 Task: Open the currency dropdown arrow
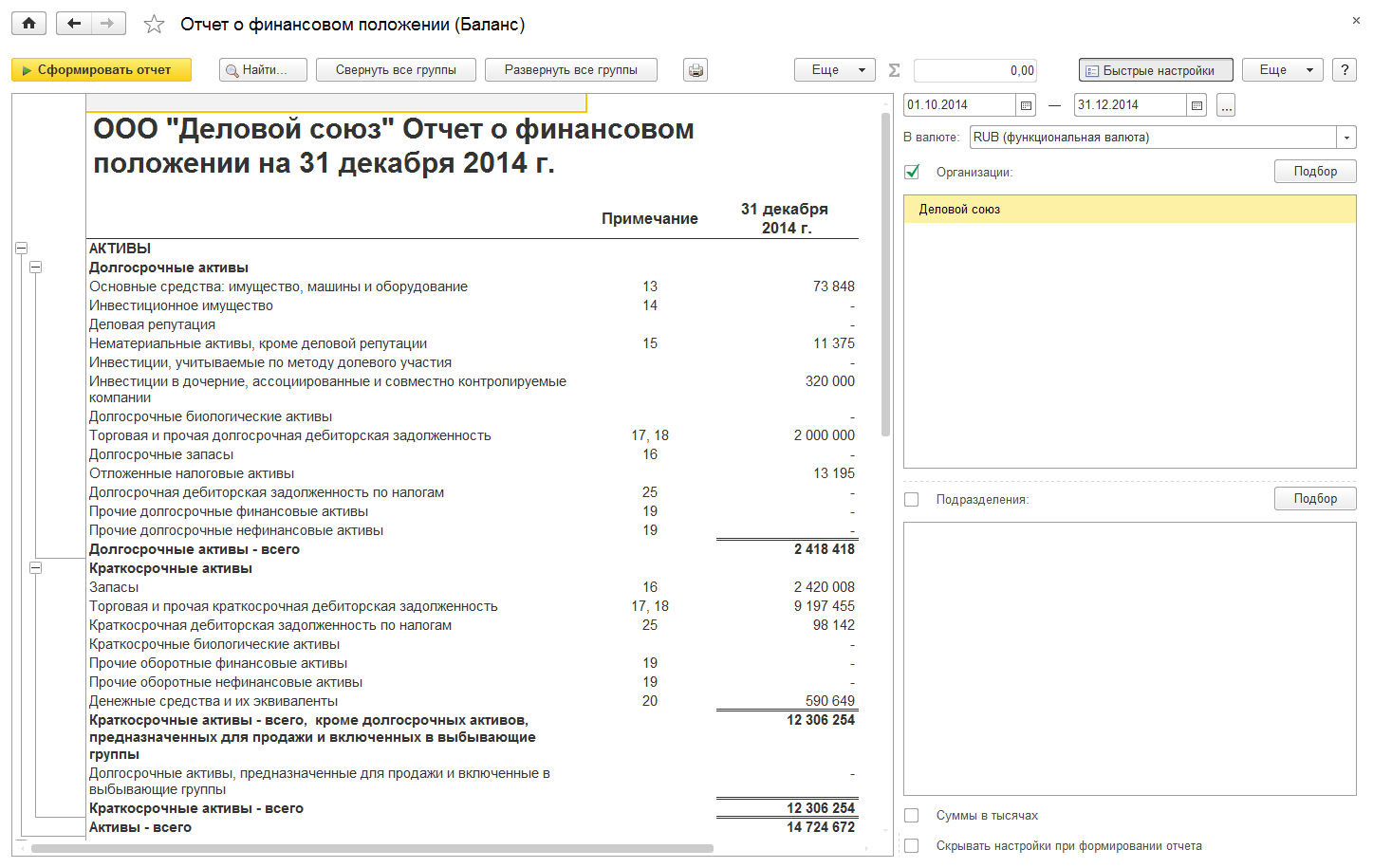pyautogui.click(x=1346, y=138)
